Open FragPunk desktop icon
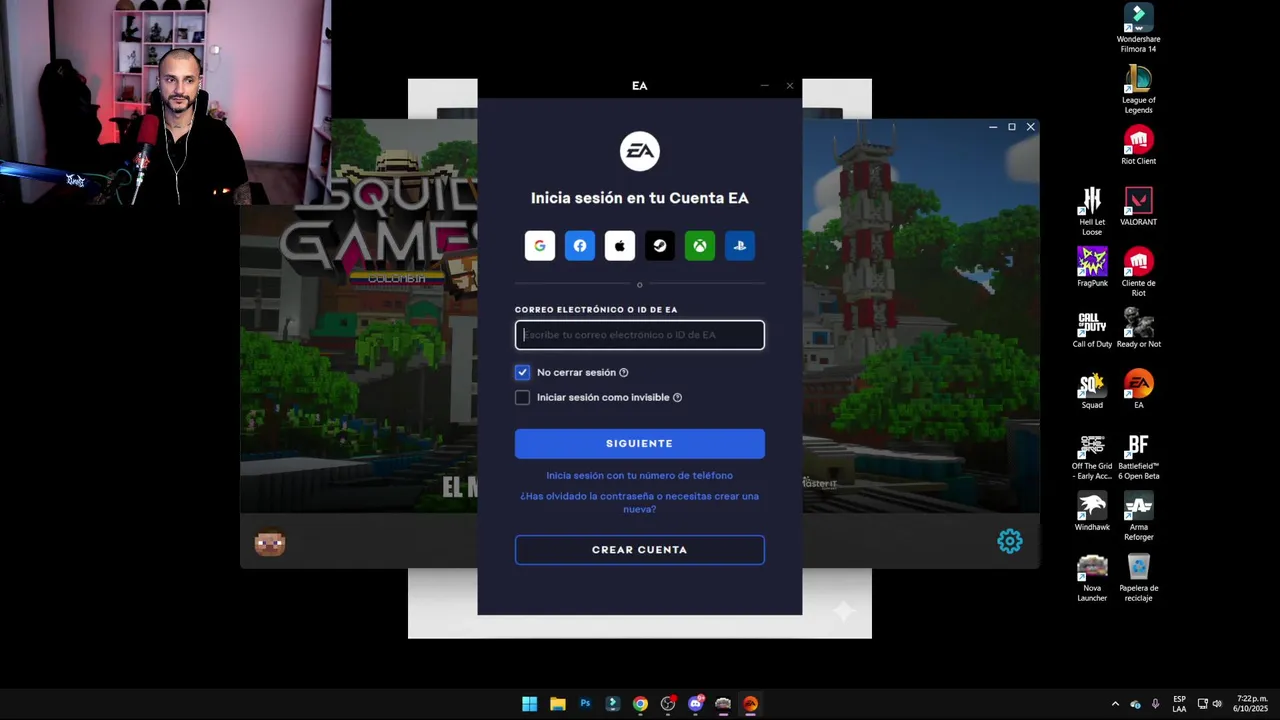Image resolution: width=1280 pixels, height=720 pixels. tap(1092, 267)
